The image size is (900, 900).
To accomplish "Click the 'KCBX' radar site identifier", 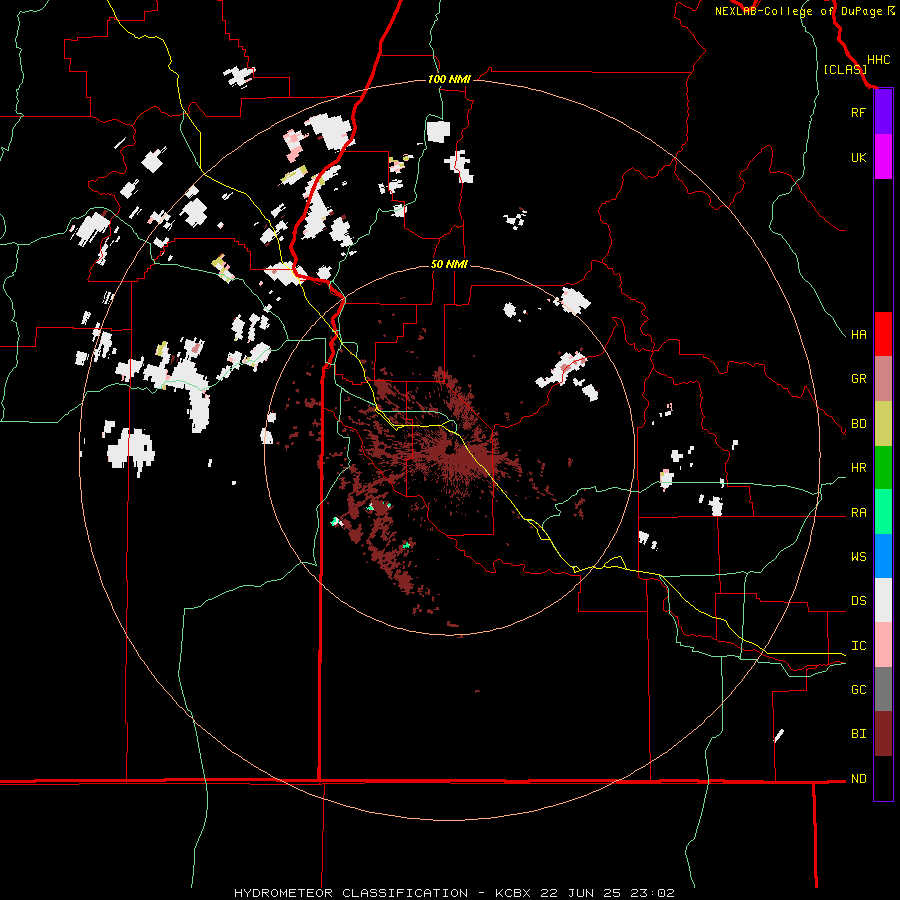I will 513,893.
